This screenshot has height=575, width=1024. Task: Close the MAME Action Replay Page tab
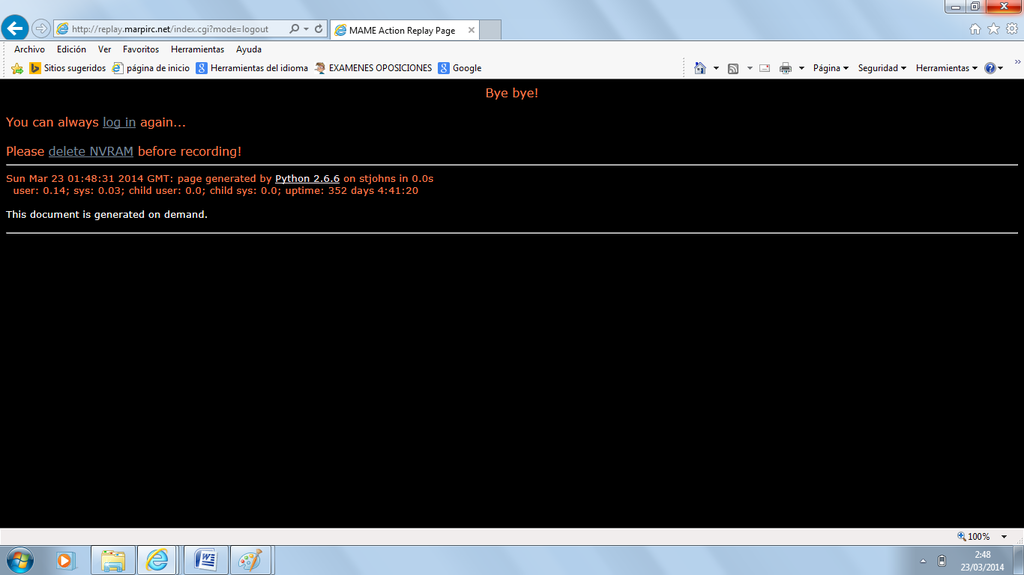click(471, 30)
